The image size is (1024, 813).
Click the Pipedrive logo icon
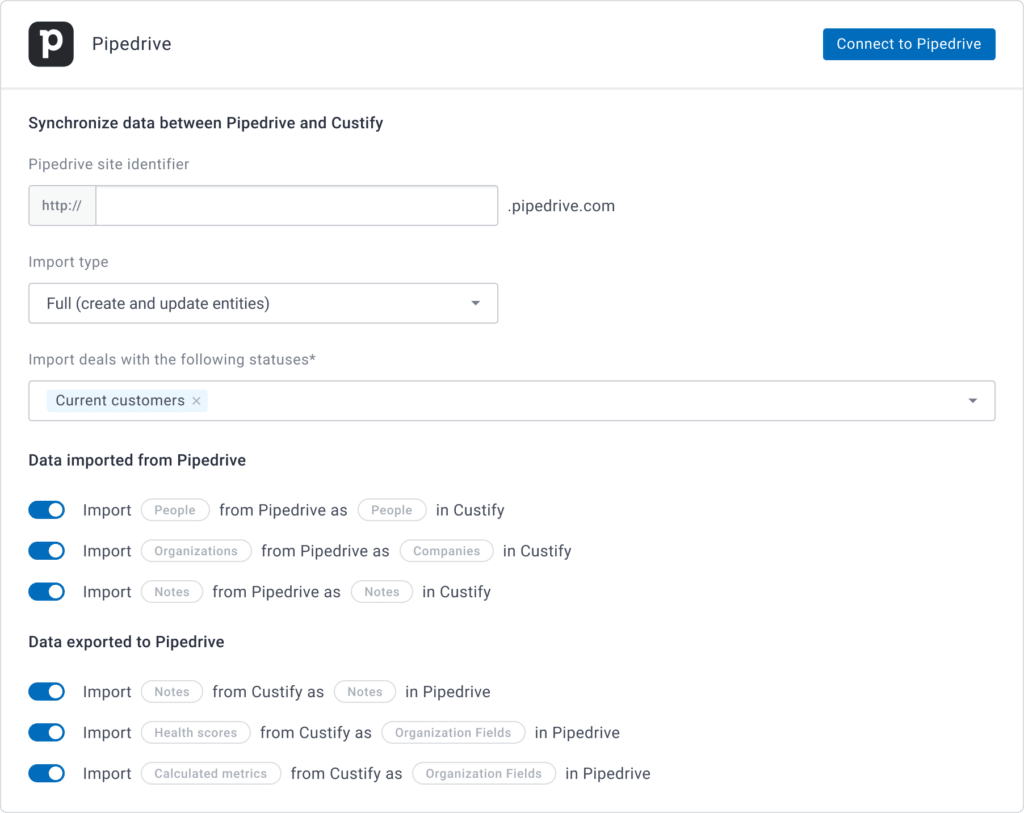(51, 44)
